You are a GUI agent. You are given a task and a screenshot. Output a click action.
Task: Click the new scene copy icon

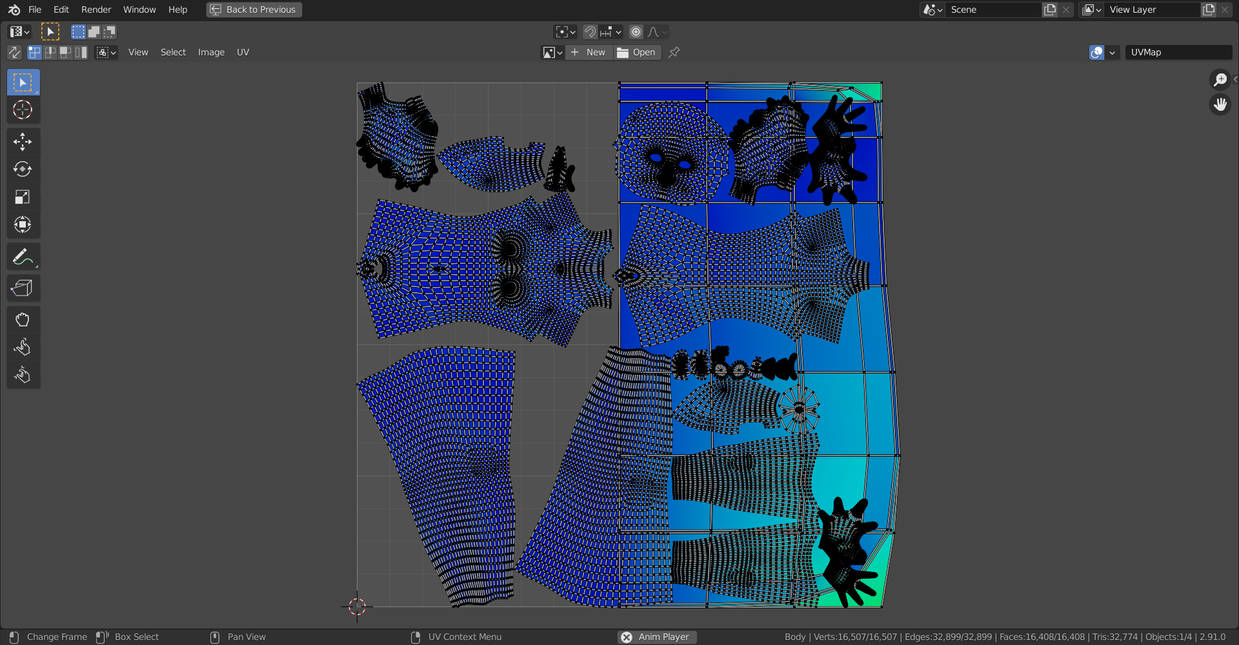1050,10
